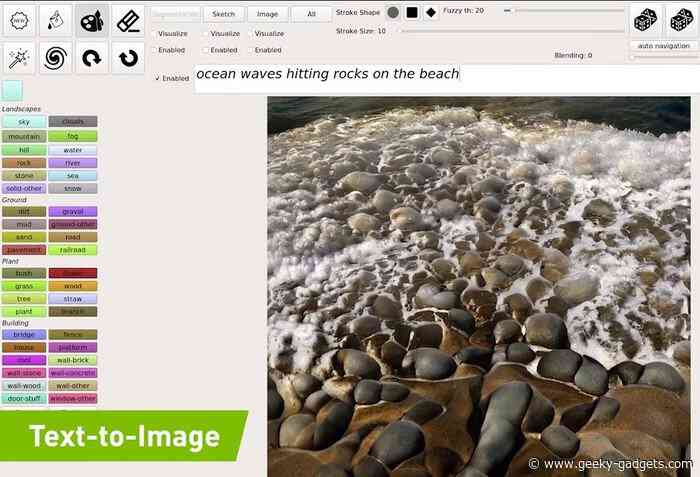
Task: Select the bridge label
Action: (x=24, y=335)
